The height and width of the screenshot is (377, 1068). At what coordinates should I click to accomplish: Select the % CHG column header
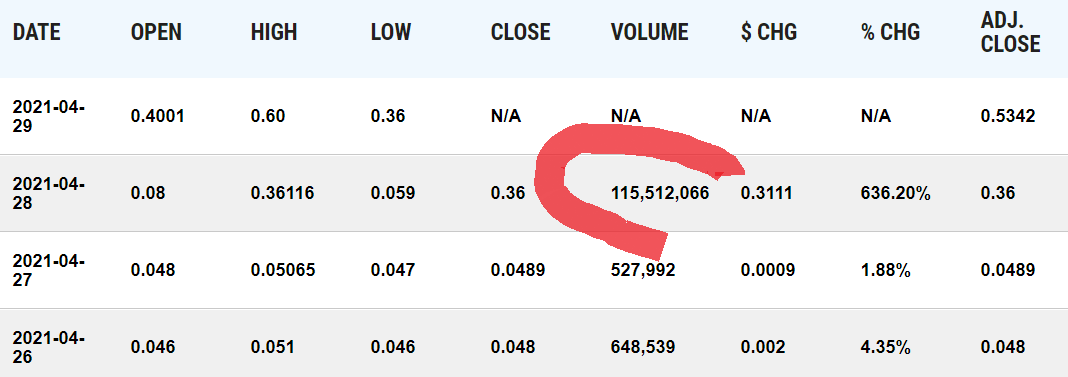[x=890, y=32]
